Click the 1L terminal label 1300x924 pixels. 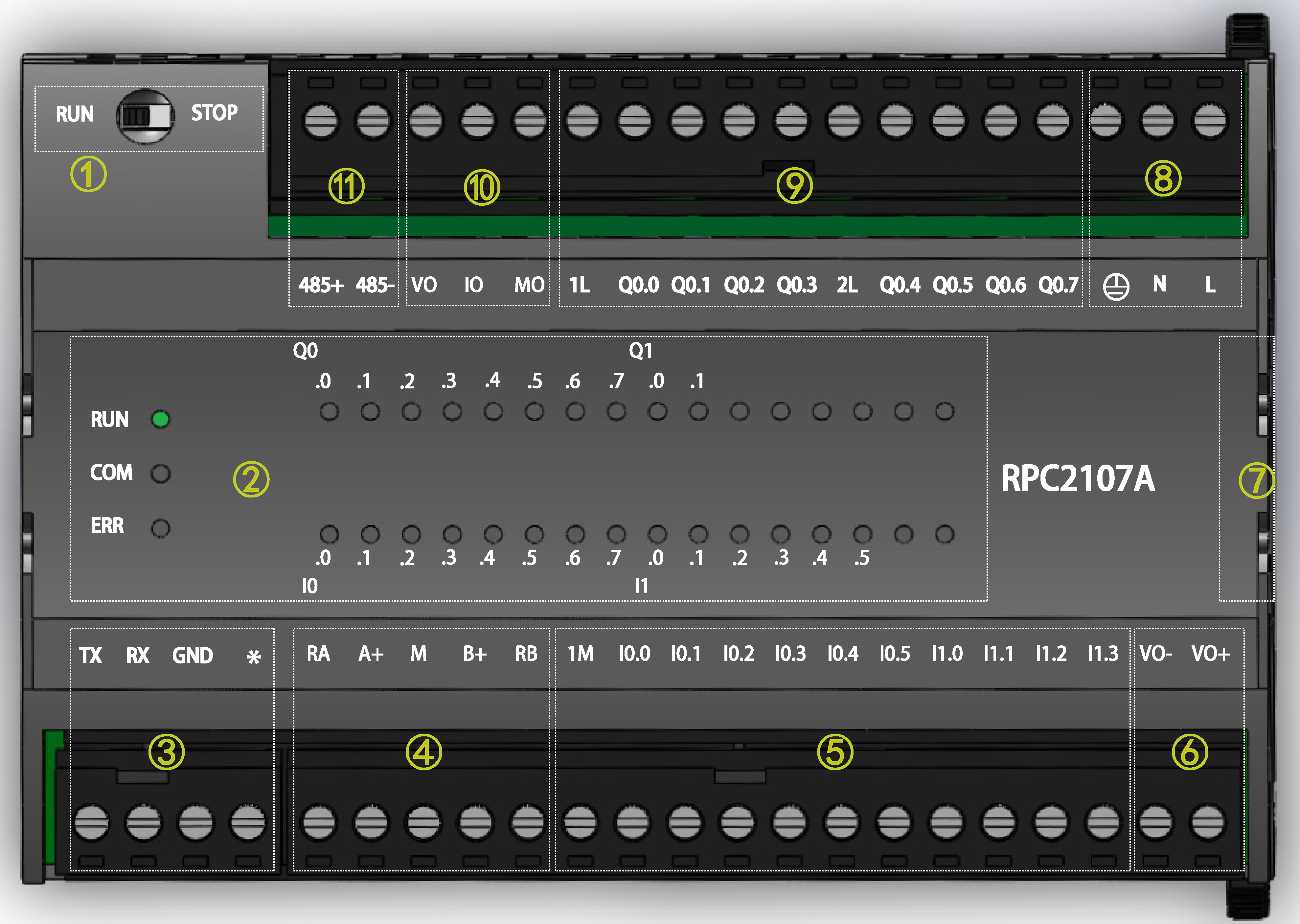580,285
